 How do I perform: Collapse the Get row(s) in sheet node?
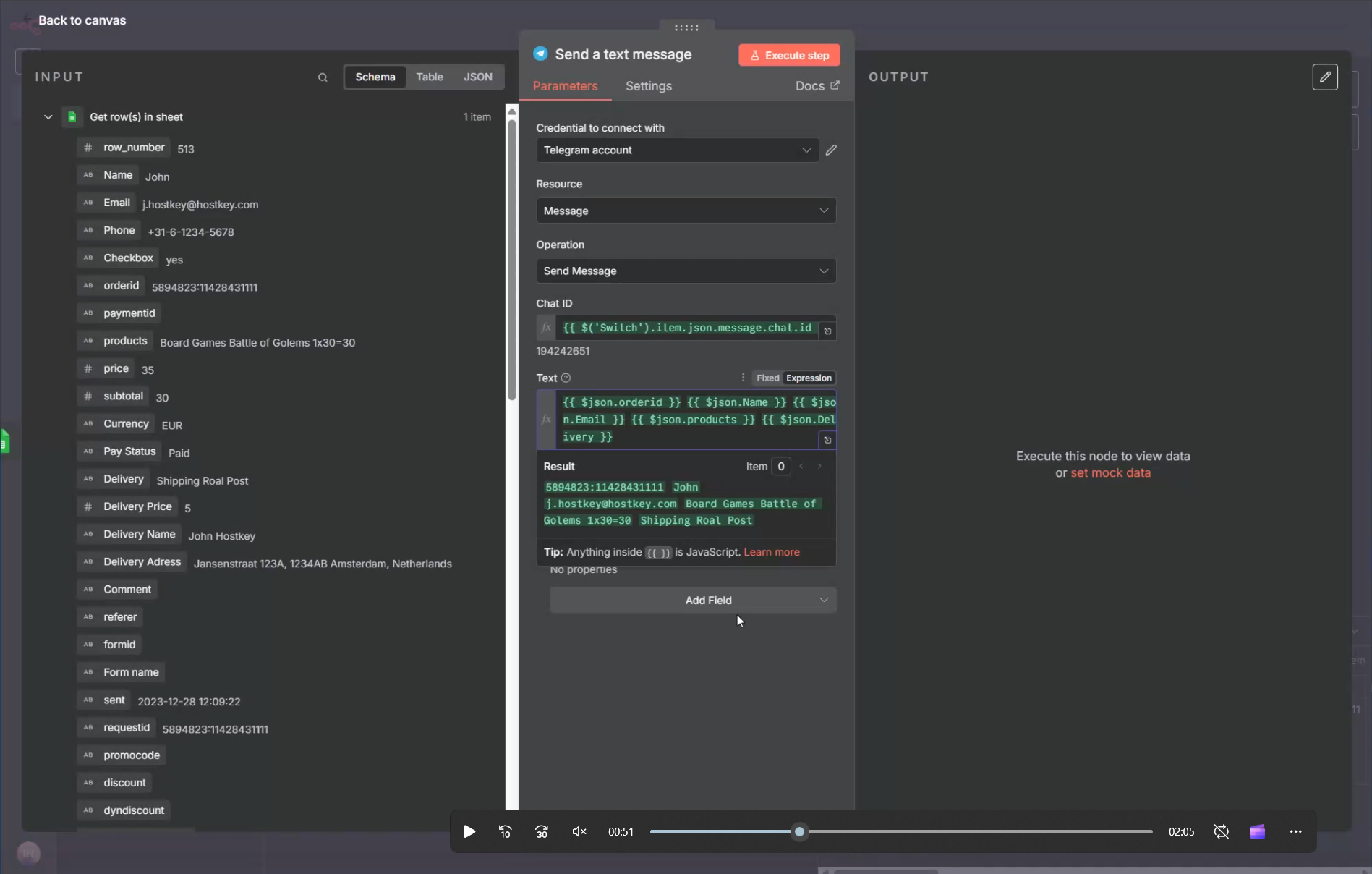click(48, 116)
